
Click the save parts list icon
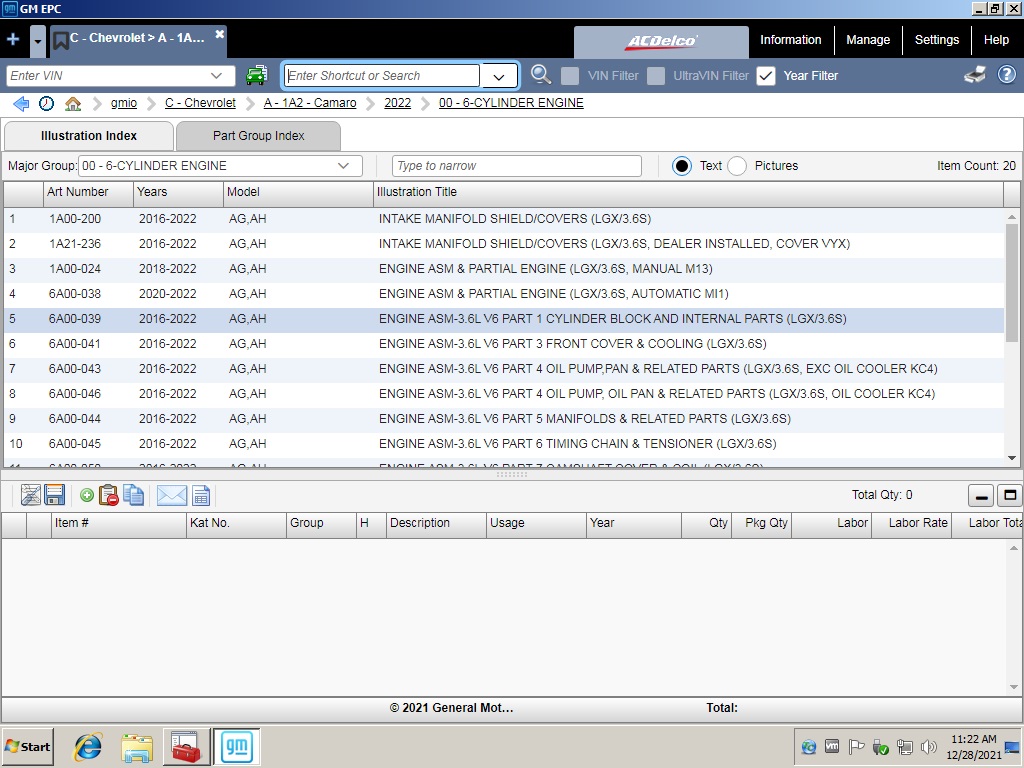54,494
